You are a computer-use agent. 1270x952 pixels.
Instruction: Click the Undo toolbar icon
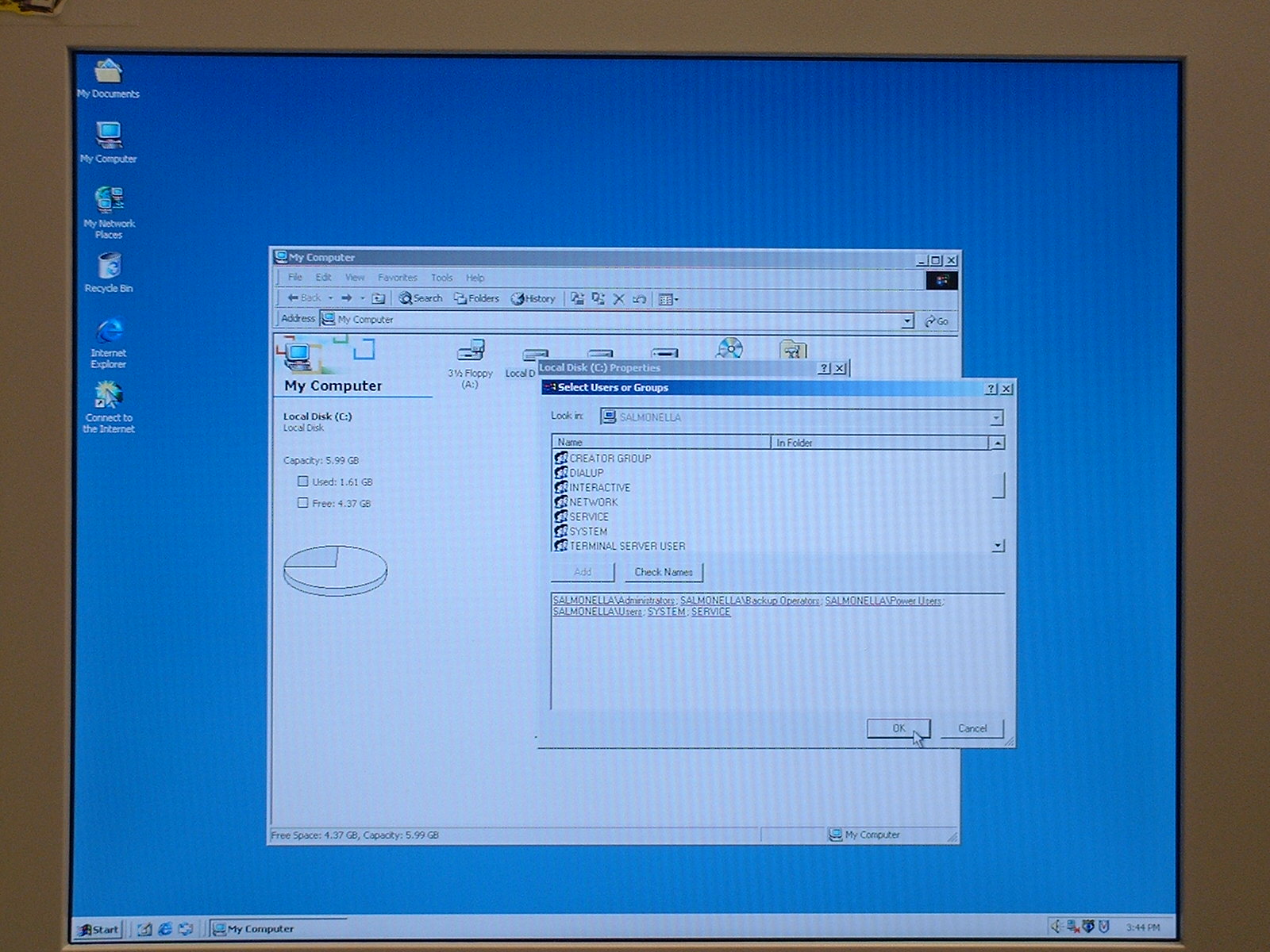point(639,299)
